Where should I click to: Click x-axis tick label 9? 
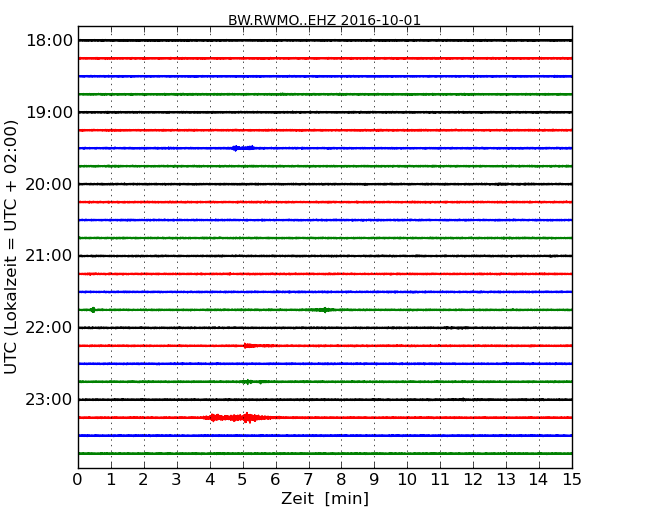point(374,479)
